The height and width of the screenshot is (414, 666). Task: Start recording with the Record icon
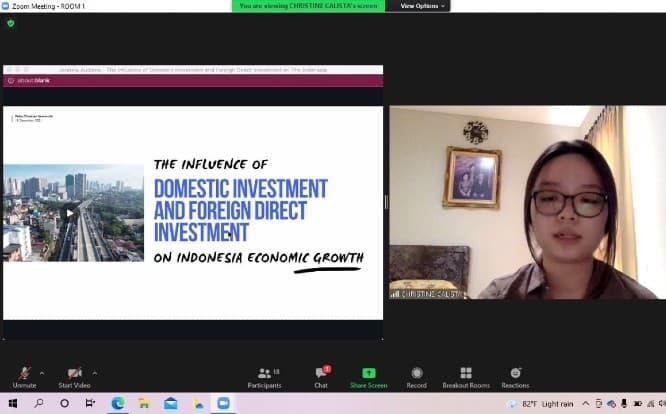[x=416, y=373]
